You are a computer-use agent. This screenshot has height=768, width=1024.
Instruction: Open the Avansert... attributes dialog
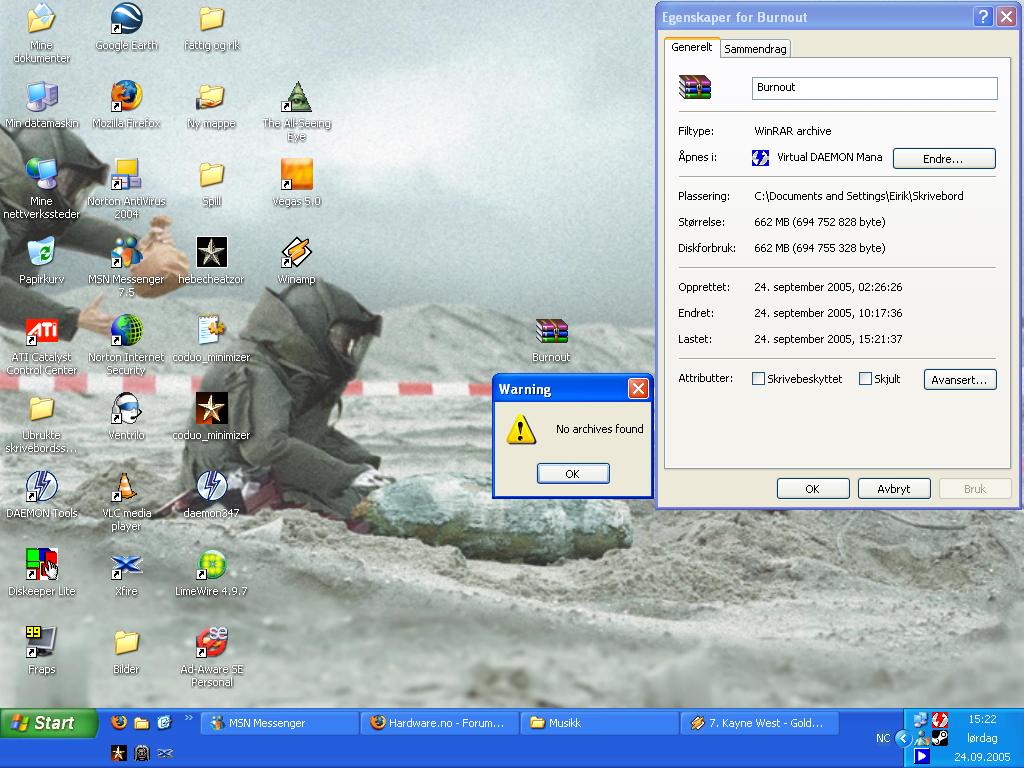point(960,379)
